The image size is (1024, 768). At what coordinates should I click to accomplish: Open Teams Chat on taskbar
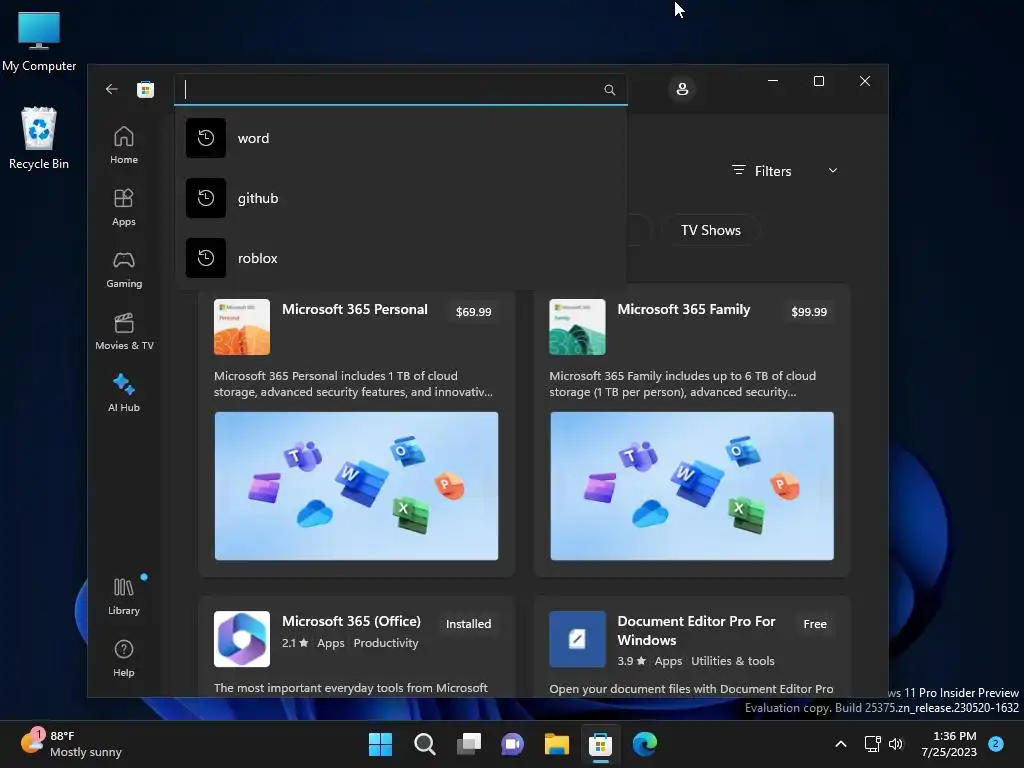pos(513,744)
